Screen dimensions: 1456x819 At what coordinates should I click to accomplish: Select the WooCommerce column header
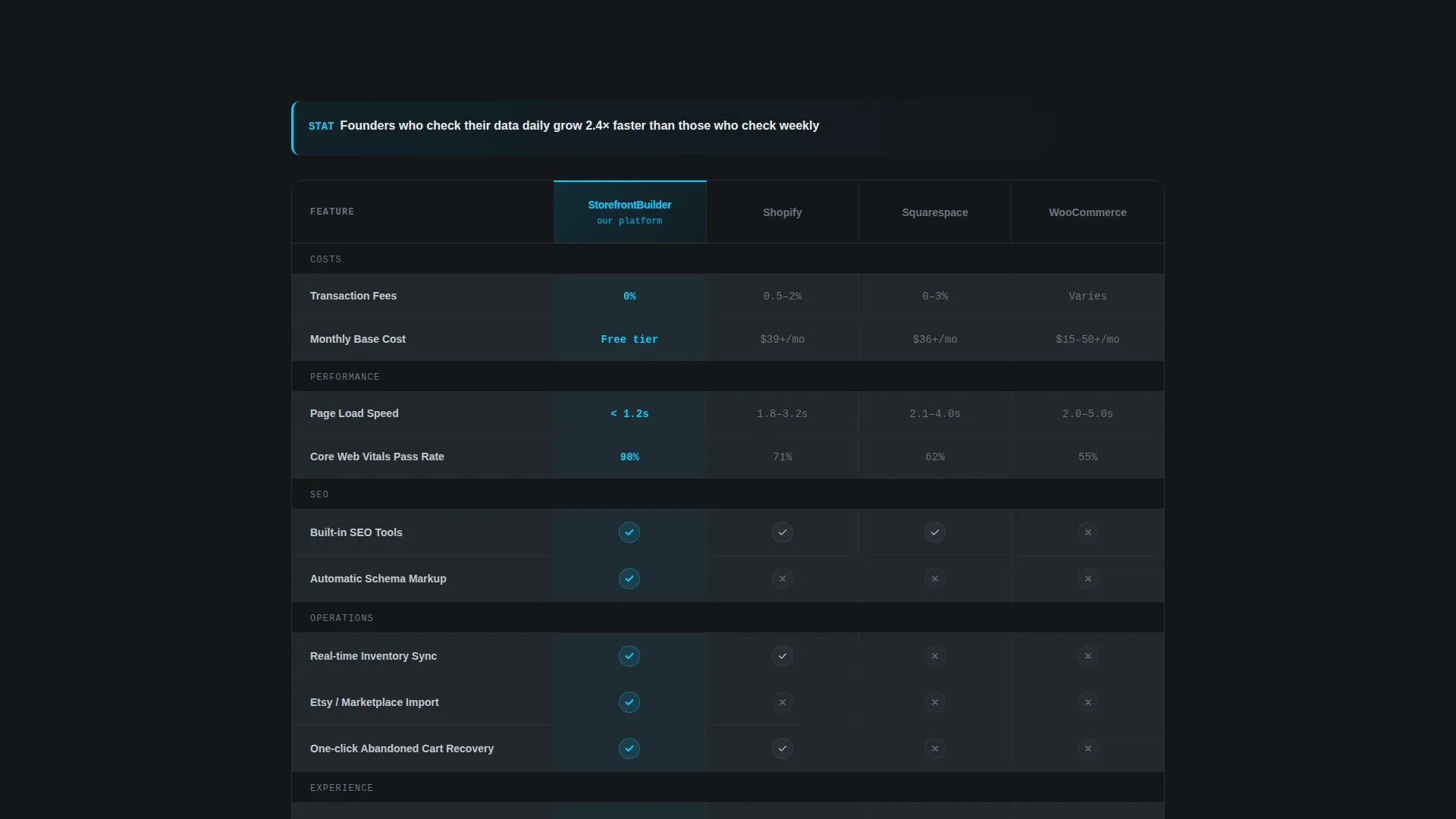tap(1087, 212)
